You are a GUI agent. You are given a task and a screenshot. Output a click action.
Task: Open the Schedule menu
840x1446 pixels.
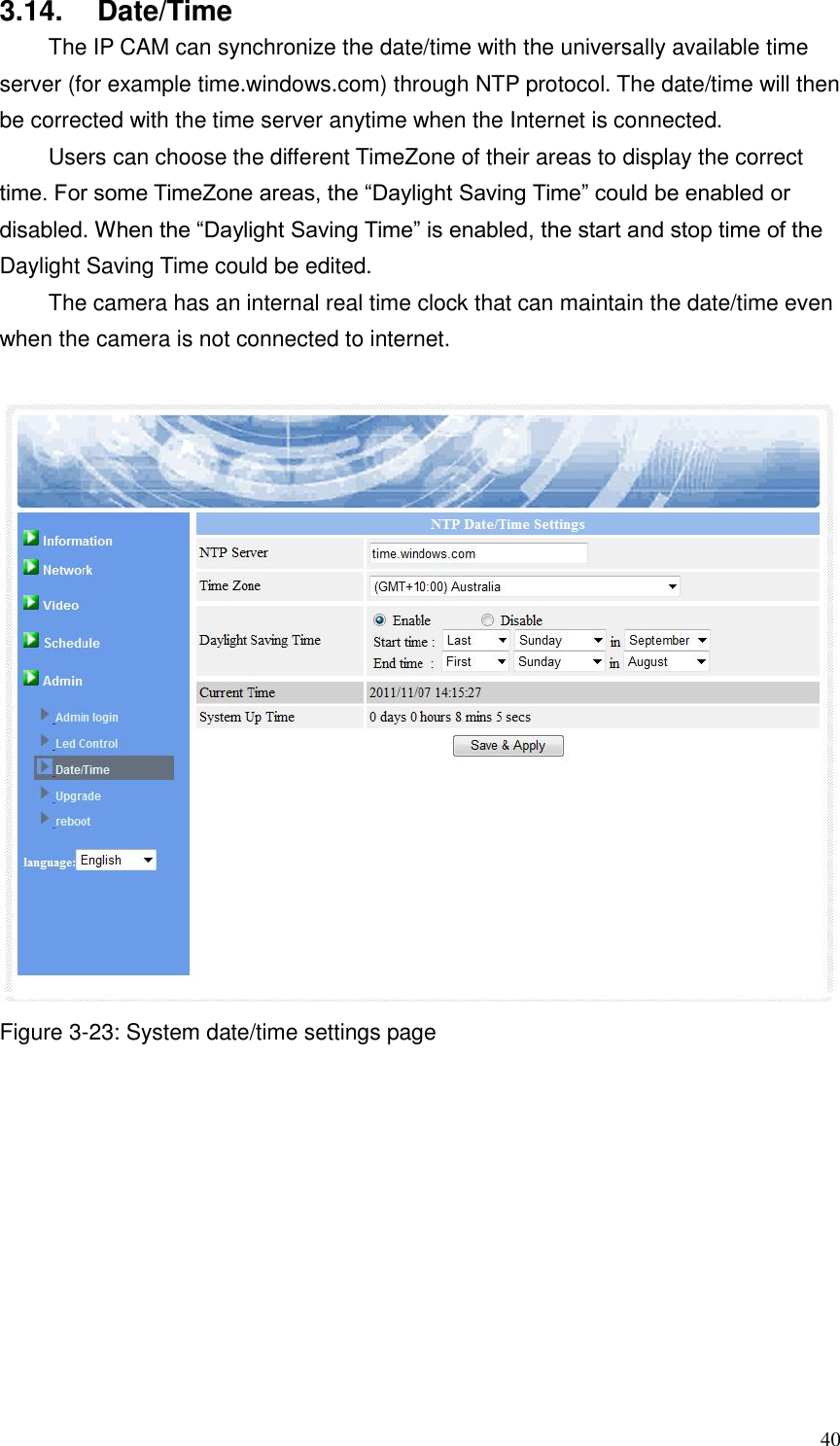72,643
